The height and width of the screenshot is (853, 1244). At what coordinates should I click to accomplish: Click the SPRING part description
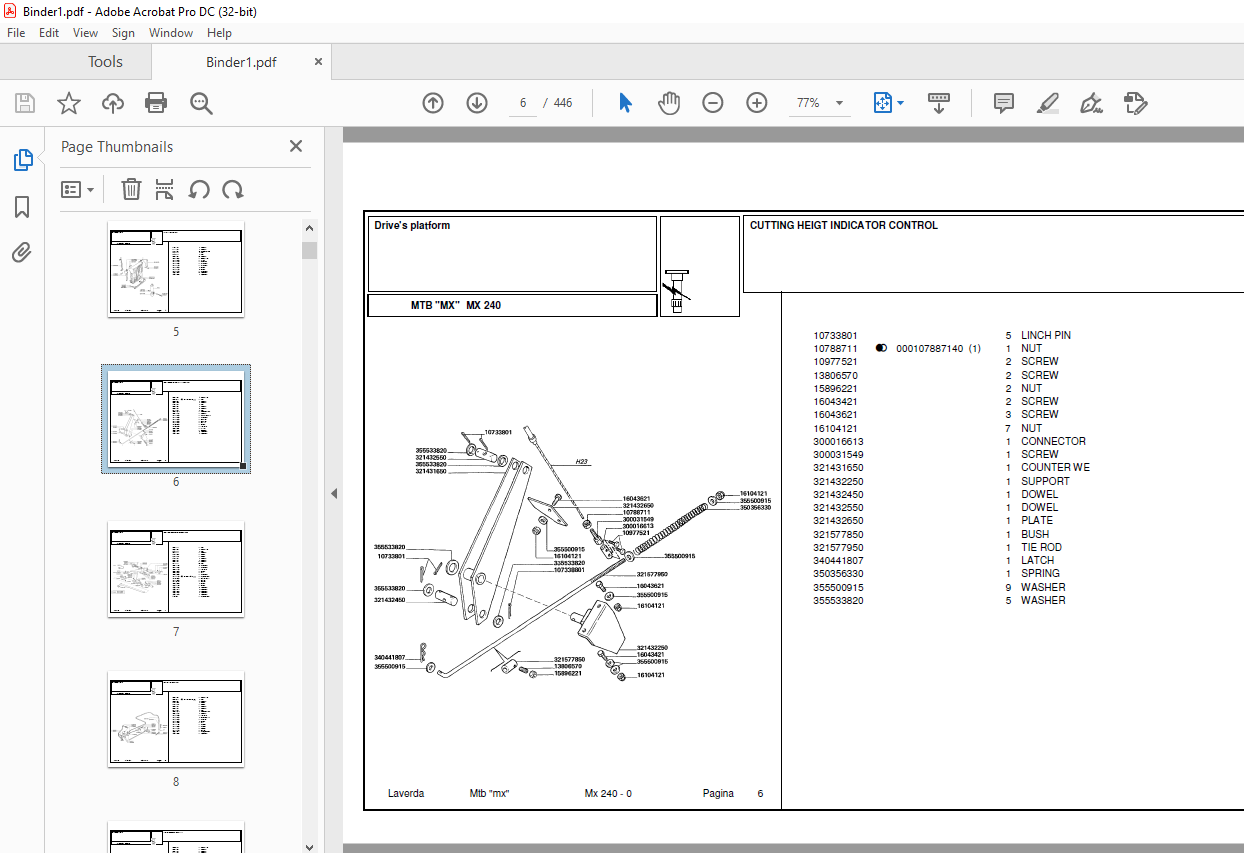[x=1040, y=574]
